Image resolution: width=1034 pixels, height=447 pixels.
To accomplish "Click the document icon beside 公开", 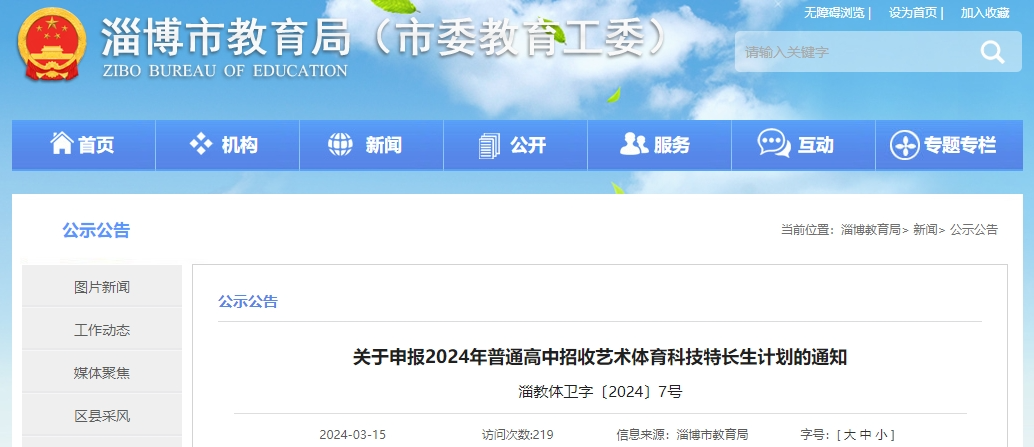I will click(488, 145).
